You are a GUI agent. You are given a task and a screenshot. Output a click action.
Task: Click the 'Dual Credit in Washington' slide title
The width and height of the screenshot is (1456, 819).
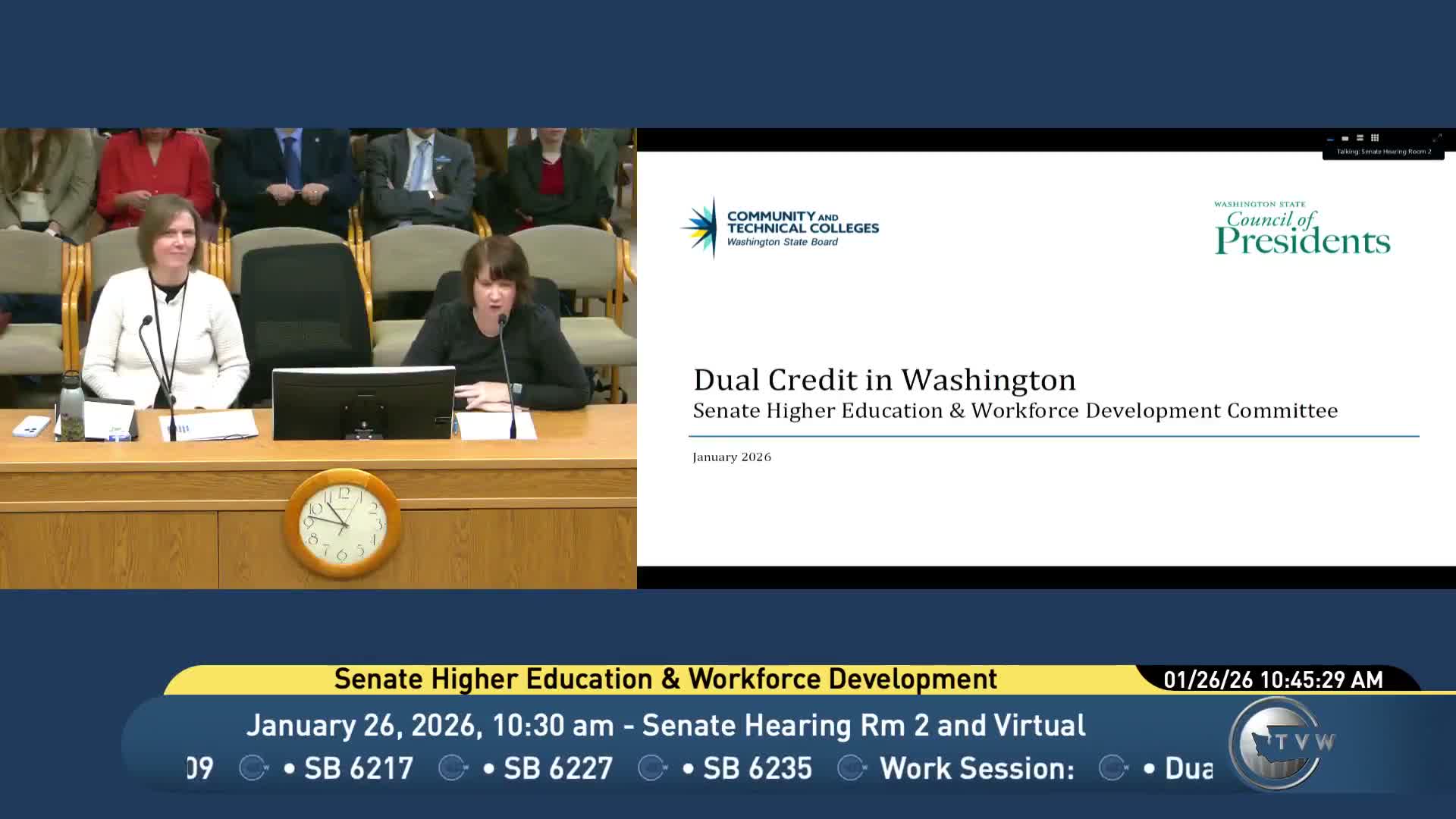884,379
